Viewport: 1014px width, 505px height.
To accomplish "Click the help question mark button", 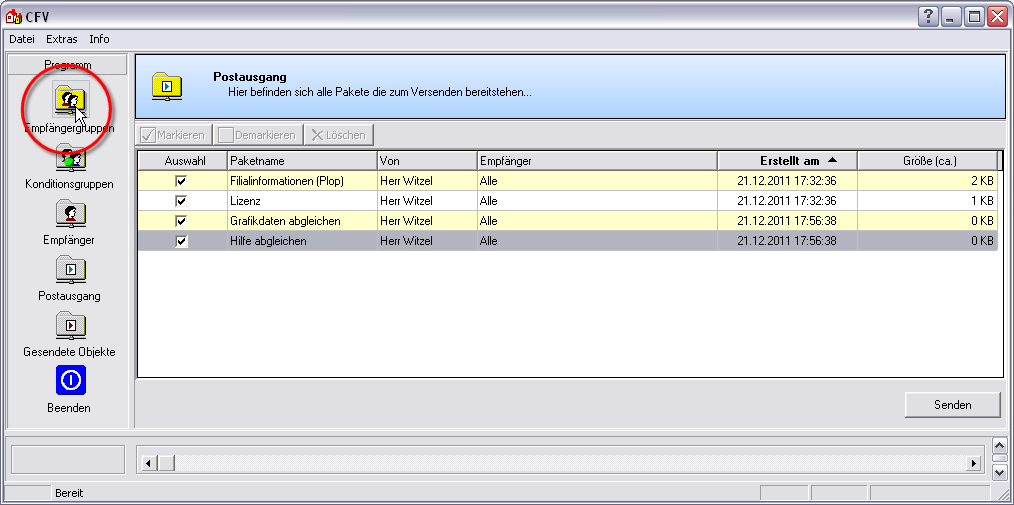I will [x=928, y=16].
